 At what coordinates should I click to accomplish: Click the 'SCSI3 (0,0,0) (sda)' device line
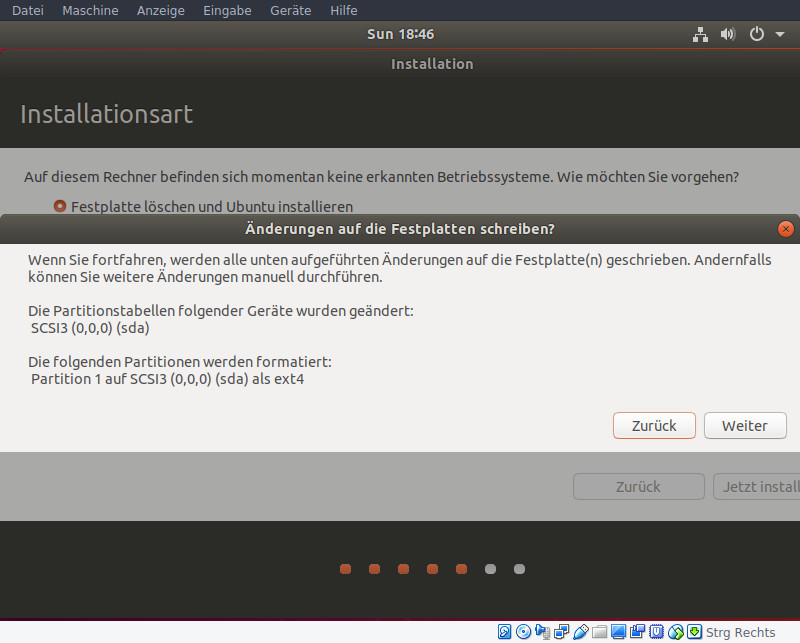tap(90, 328)
